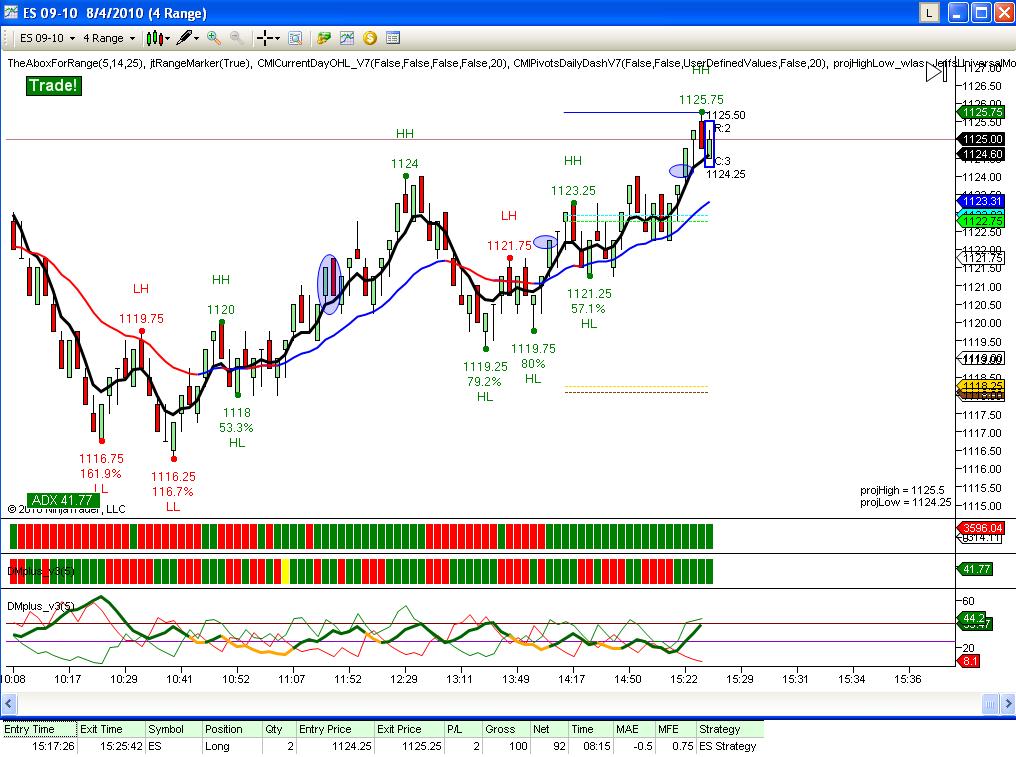Open the ES 09-10 instrument dropdown
This screenshot has width=1016, height=757.
(x=47, y=38)
